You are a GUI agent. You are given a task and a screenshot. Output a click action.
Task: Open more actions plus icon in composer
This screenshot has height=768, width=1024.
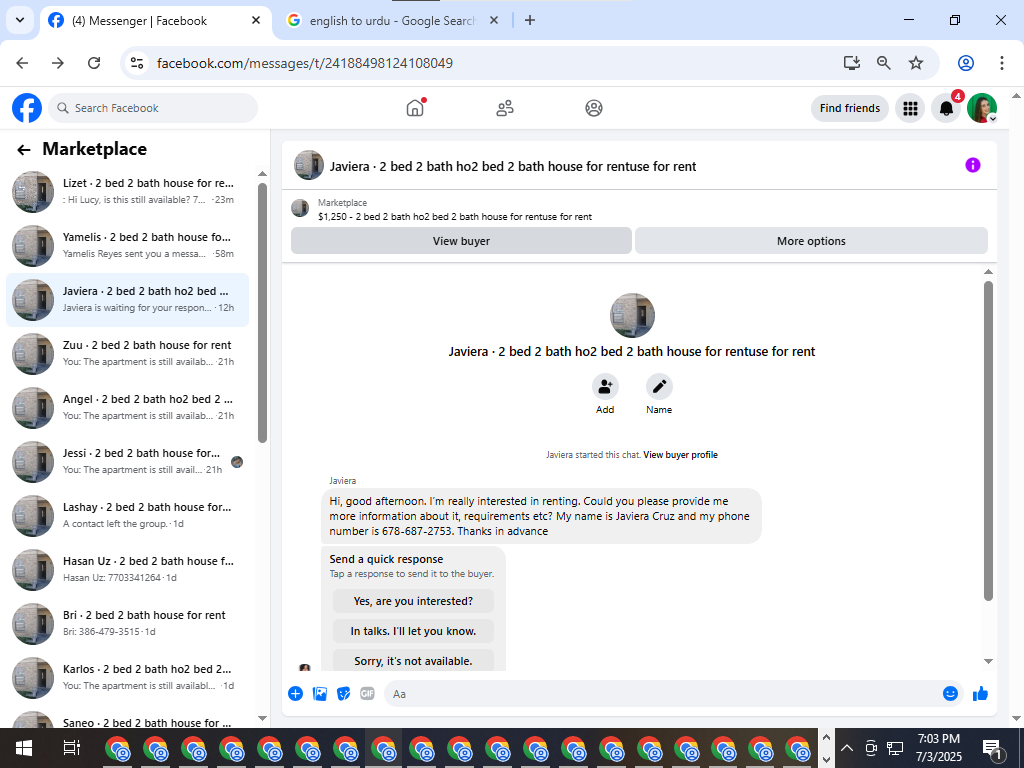[x=295, y=694]
